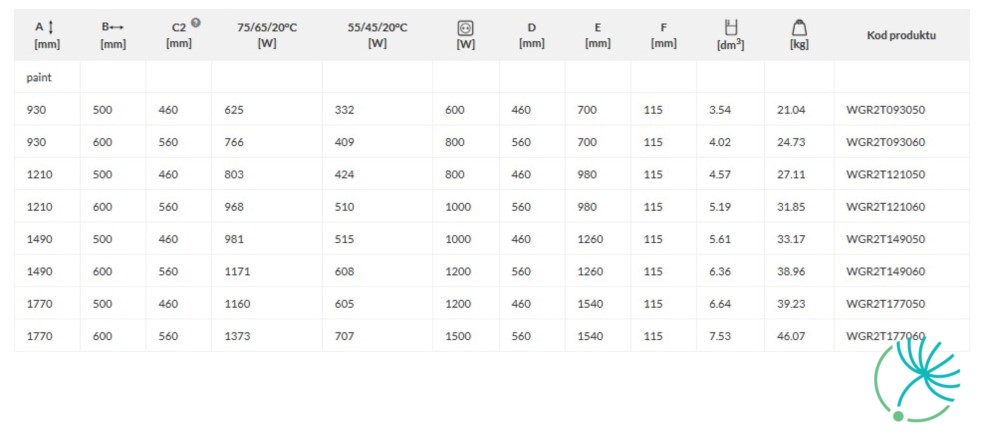Screen dimensions: 984x447
Task: Click the dandelion logo at bottom right
Action: (x=917, y=379)
